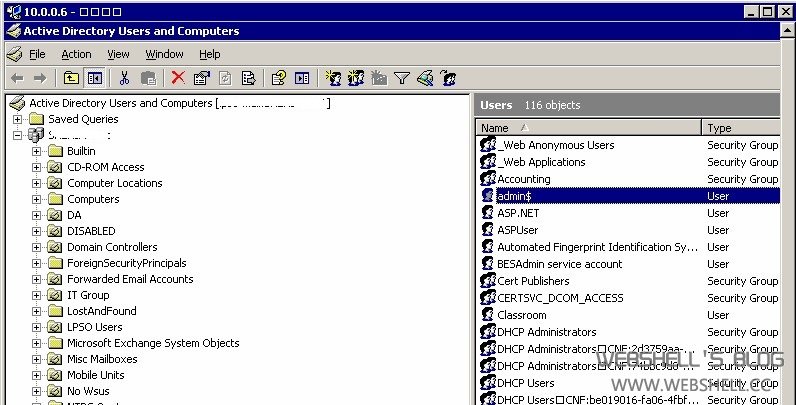796x405 pixels.
Task: Select the ForeignSecurityPrincipals folder
Action: [126, 263]
